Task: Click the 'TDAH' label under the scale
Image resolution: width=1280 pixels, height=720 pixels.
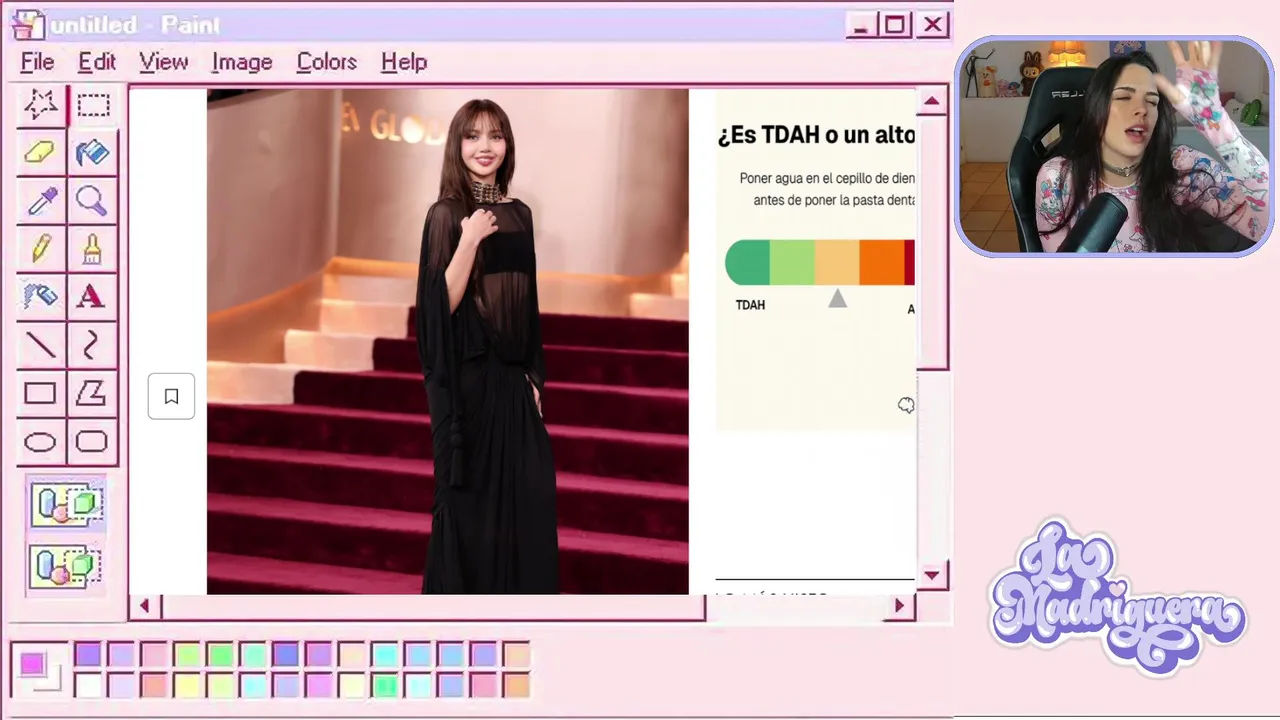Action: point(750,305)
